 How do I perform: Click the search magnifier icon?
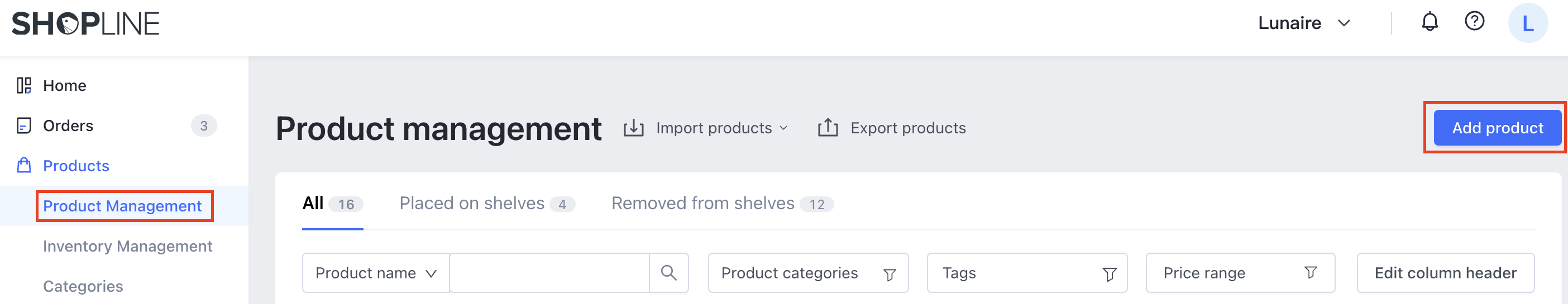point(668,273)
